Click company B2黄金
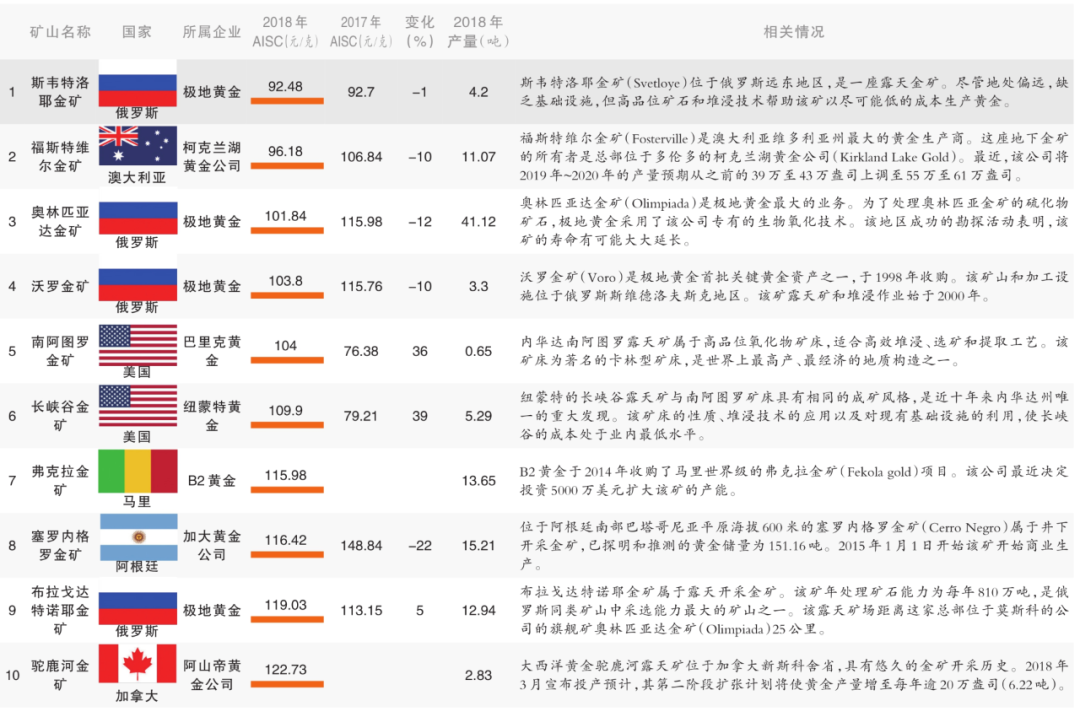The width and height of the screenshot is (1080, 717). pos(211,481)
